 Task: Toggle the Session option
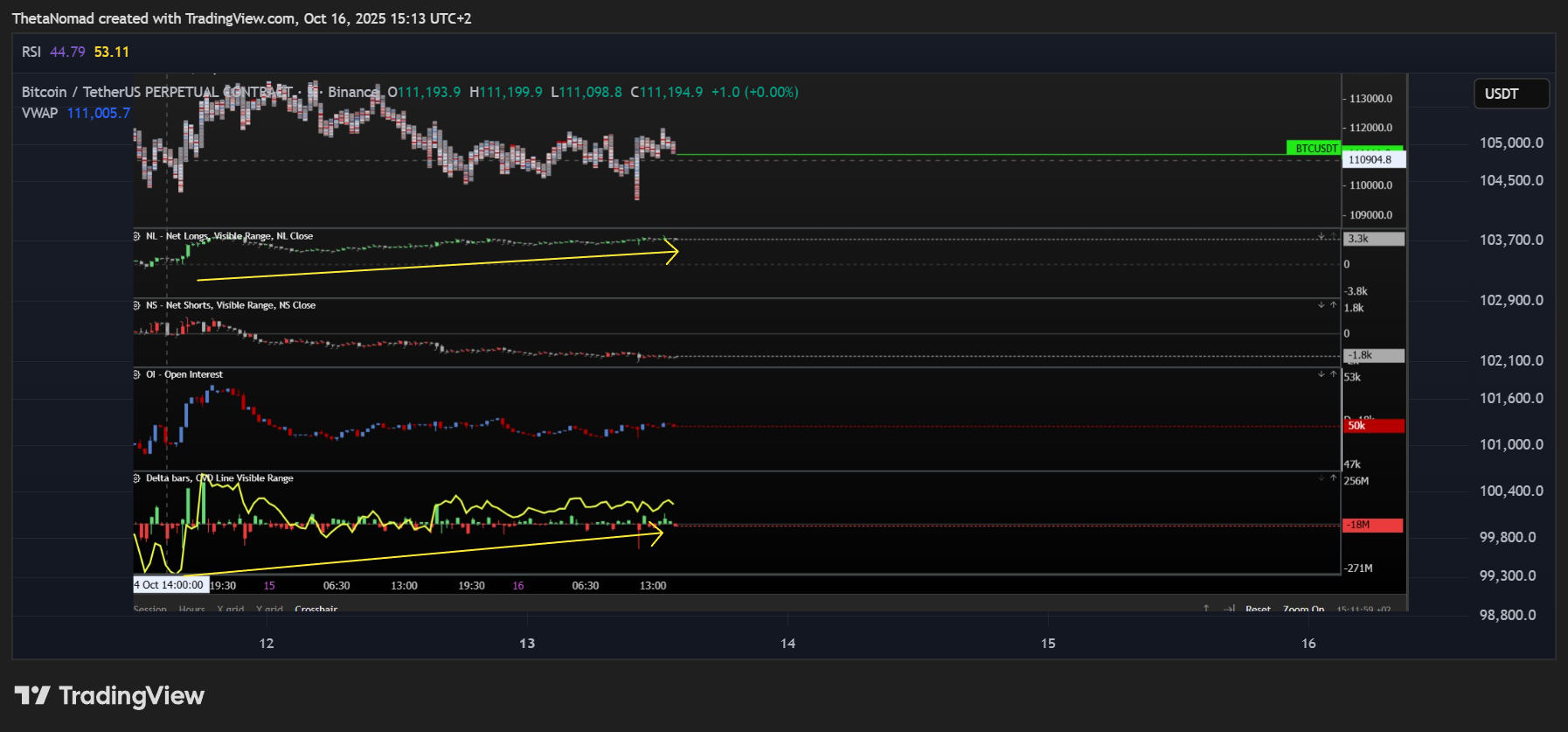coord(149,610)
